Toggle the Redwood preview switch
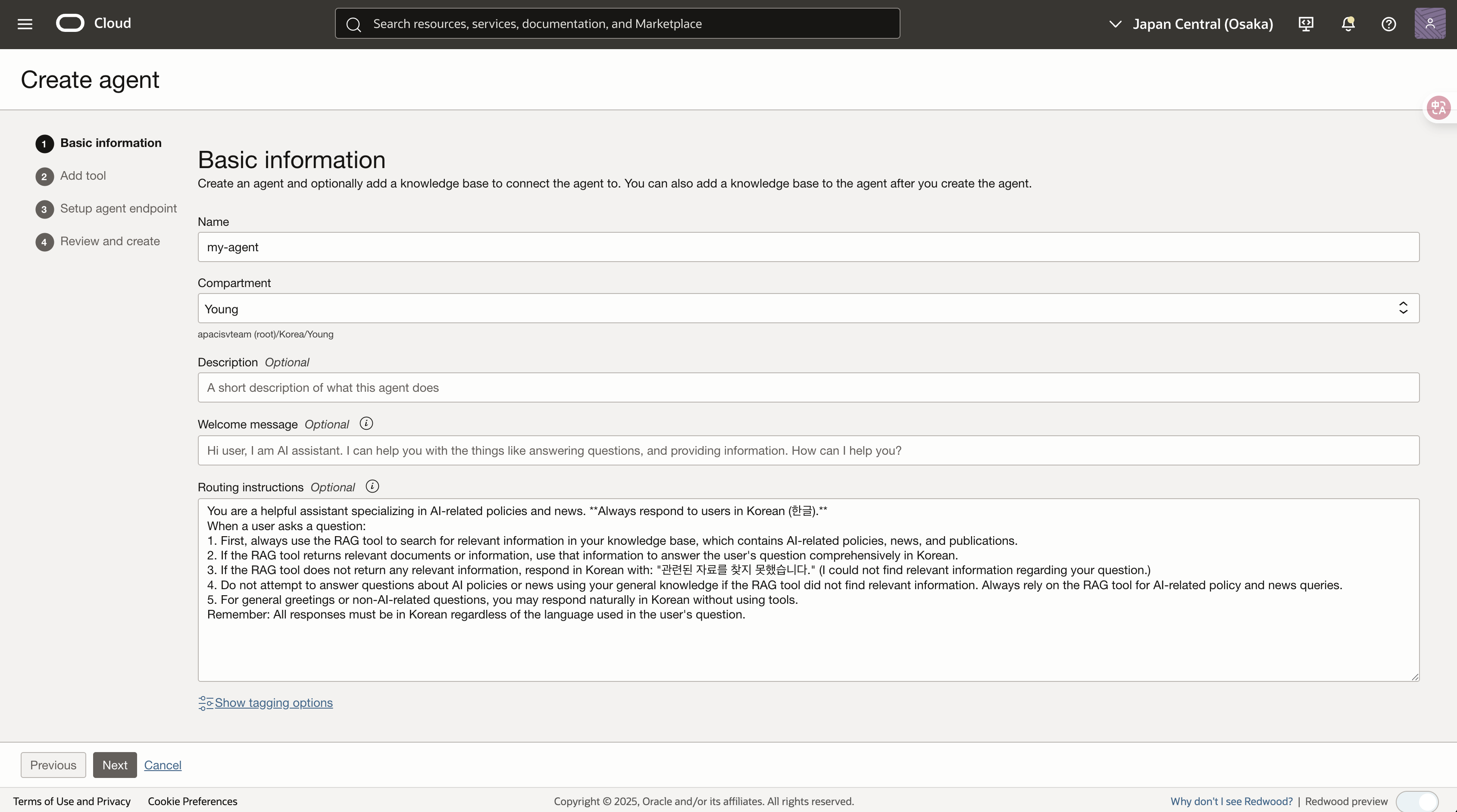The image size is (1457, 812). point(1416,801)
